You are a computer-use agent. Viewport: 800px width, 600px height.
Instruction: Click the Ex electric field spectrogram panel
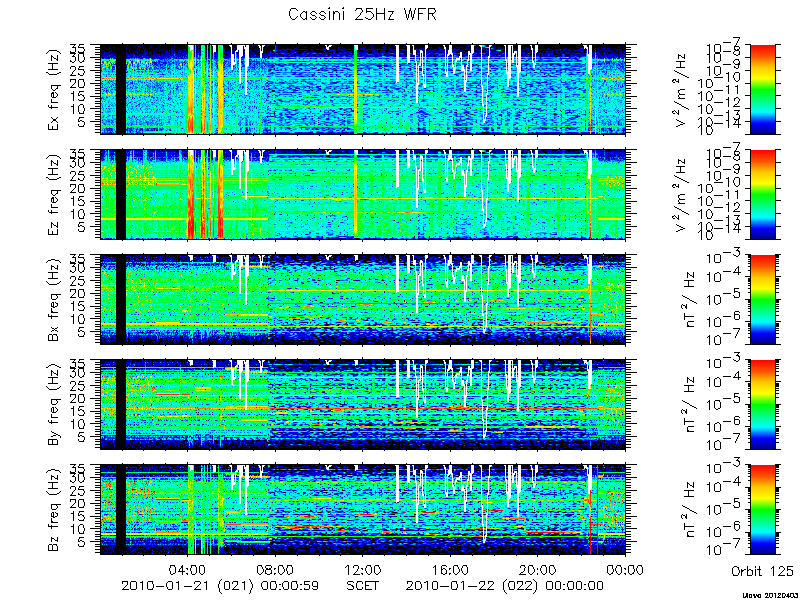363,89
